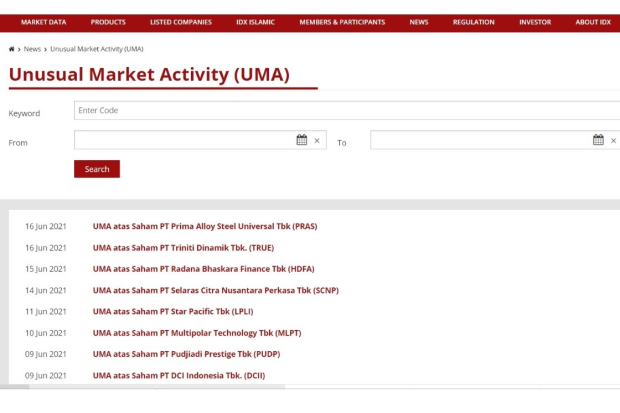Open UMA notice for Multipolar Technology (MLPT)
This screenshot has height=413, width=620.
coord(197,333)
